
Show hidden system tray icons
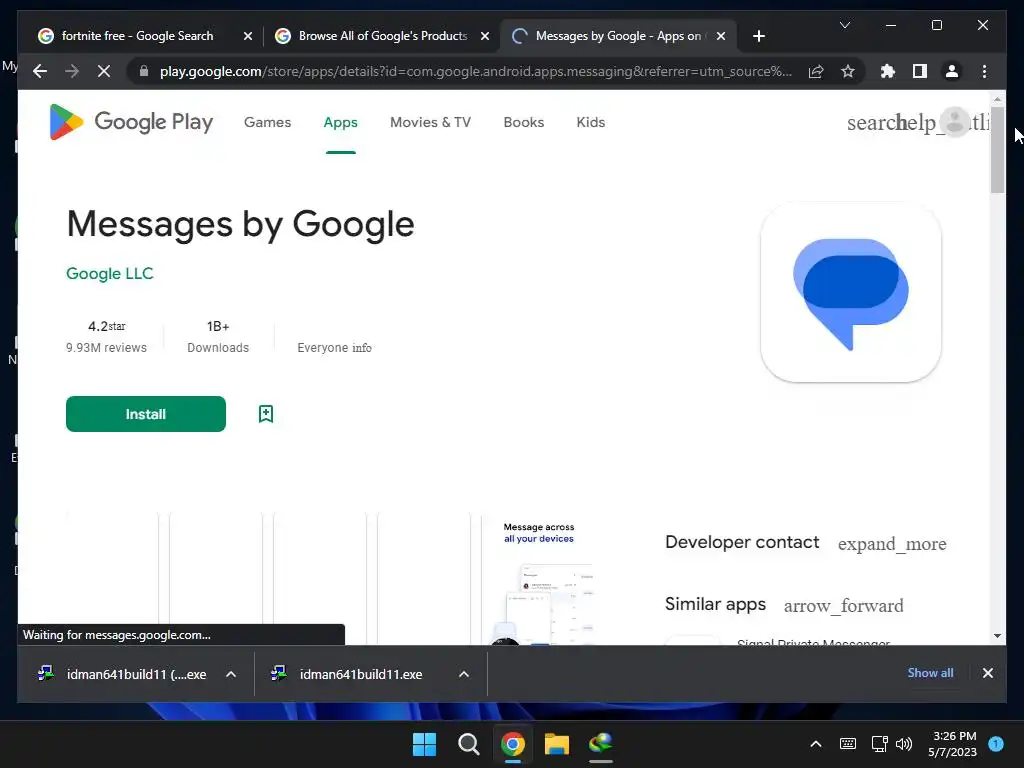pyautogui.click(x=816, y=744)
